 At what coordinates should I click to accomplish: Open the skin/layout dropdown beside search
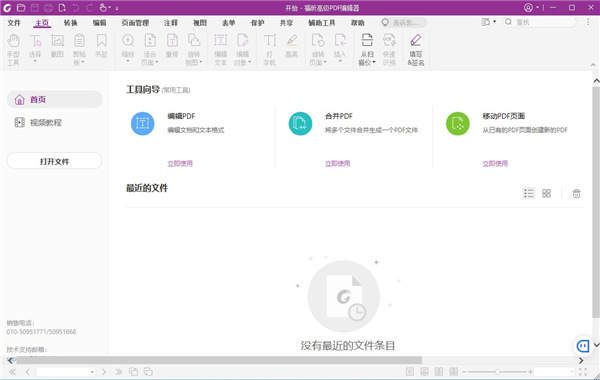pos(494,22)
